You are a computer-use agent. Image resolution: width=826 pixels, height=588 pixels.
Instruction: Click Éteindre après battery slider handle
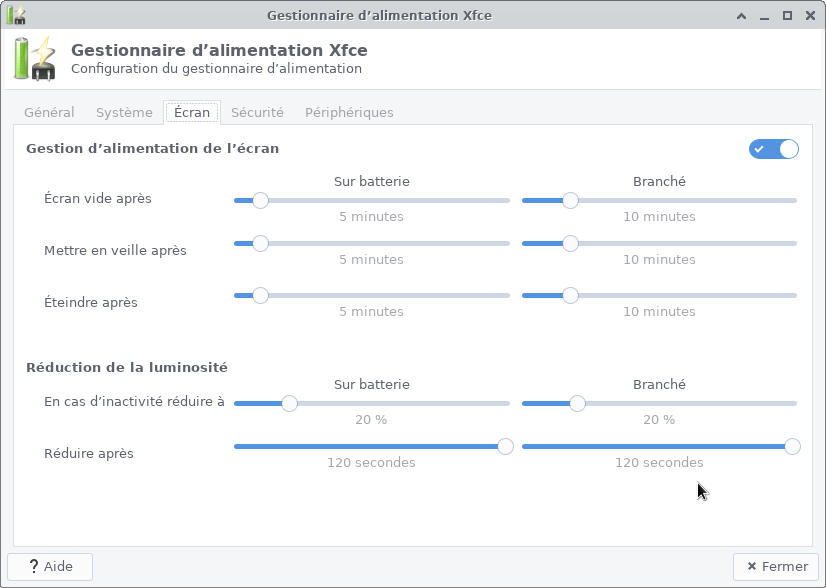click(260, 296)
